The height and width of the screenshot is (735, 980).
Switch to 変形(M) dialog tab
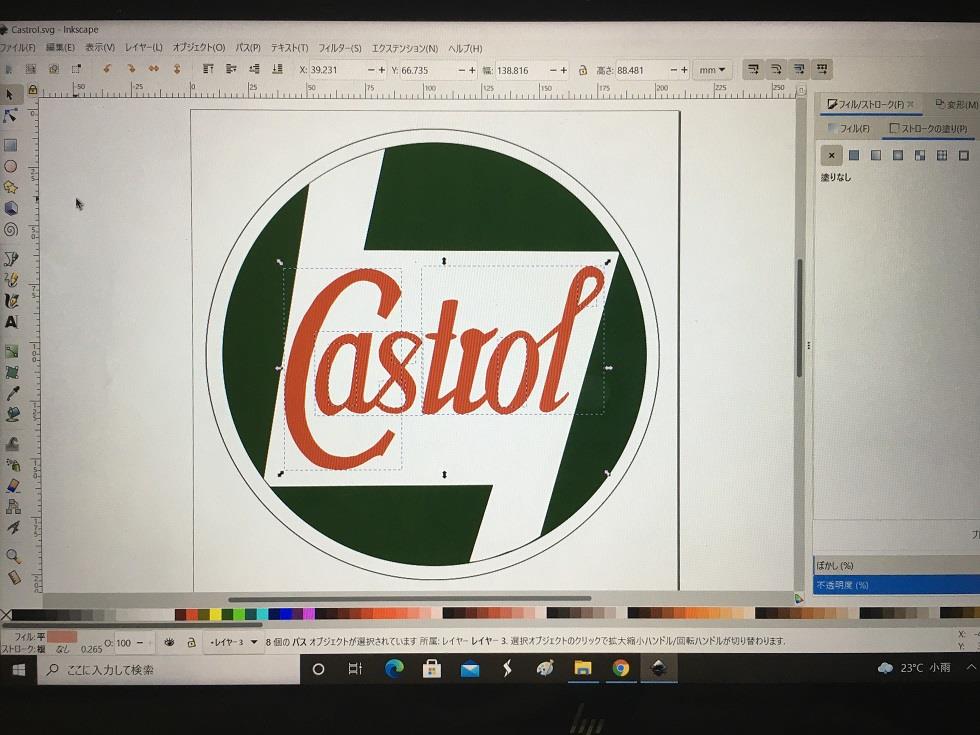click(x=958, y=104)
